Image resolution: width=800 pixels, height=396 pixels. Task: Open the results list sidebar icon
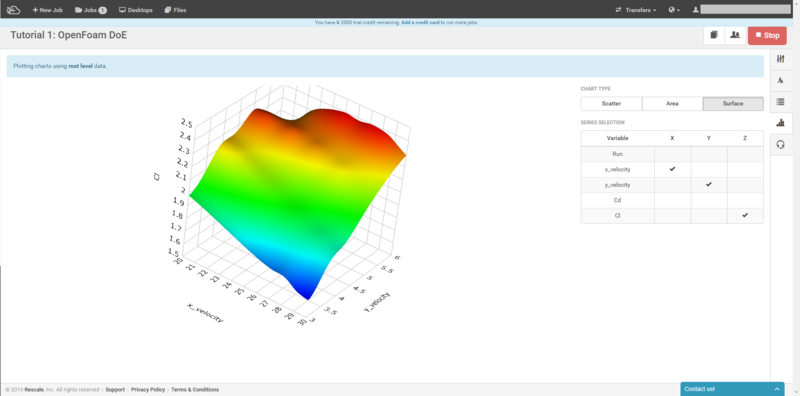point(780,102)
